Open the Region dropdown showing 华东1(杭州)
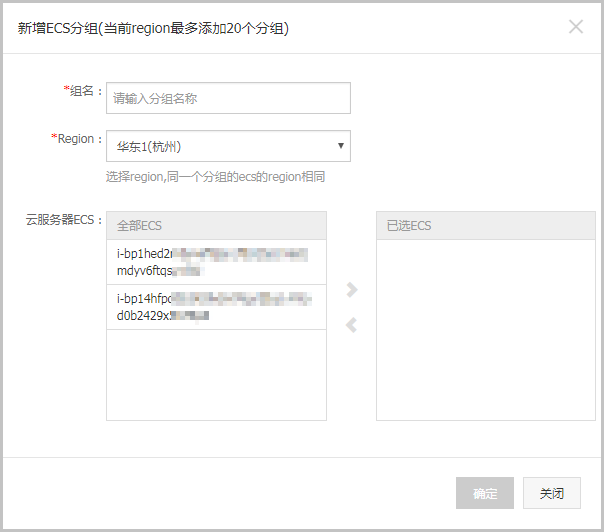Screen dimensions: 604x532 tap(228, 146)
